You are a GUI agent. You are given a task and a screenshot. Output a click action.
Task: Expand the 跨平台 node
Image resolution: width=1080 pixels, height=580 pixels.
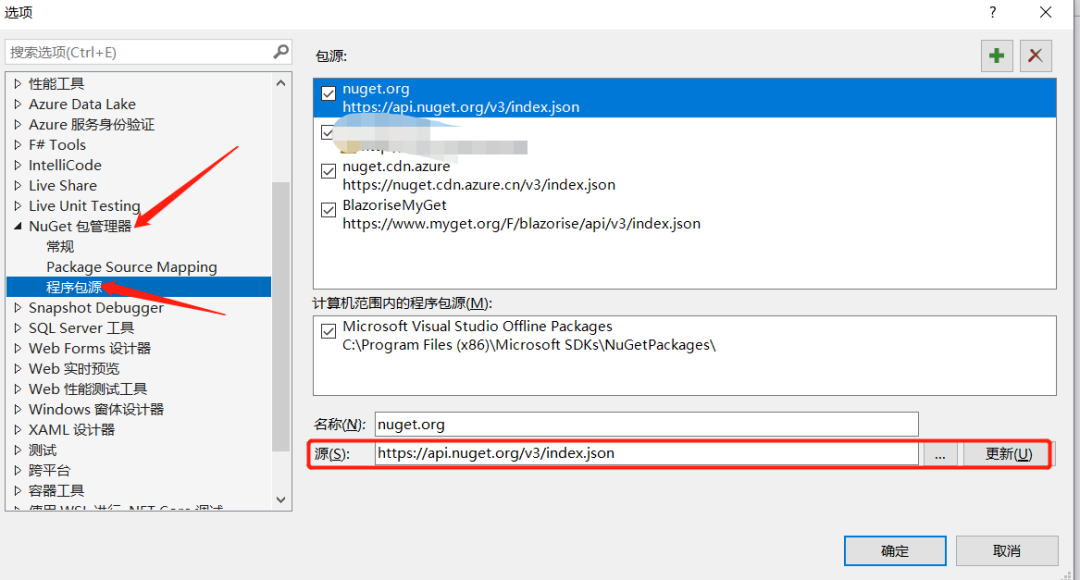tap(18, 470)
